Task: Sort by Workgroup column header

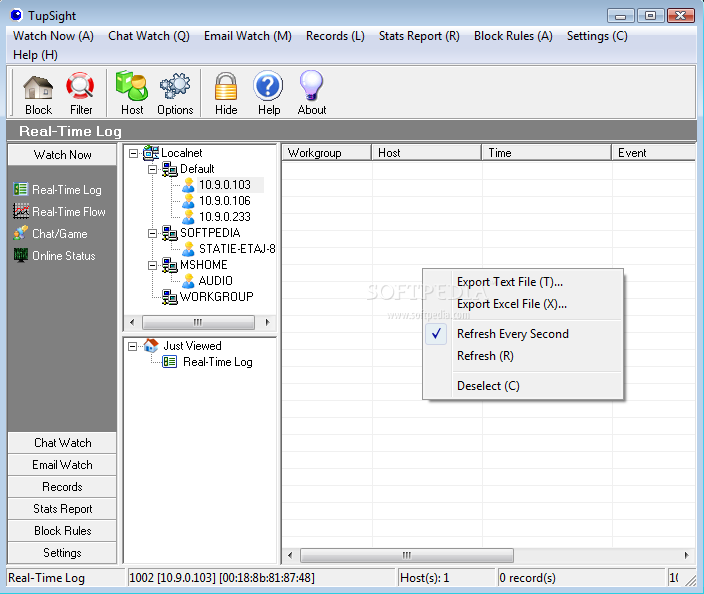Action: coord(327,153)
